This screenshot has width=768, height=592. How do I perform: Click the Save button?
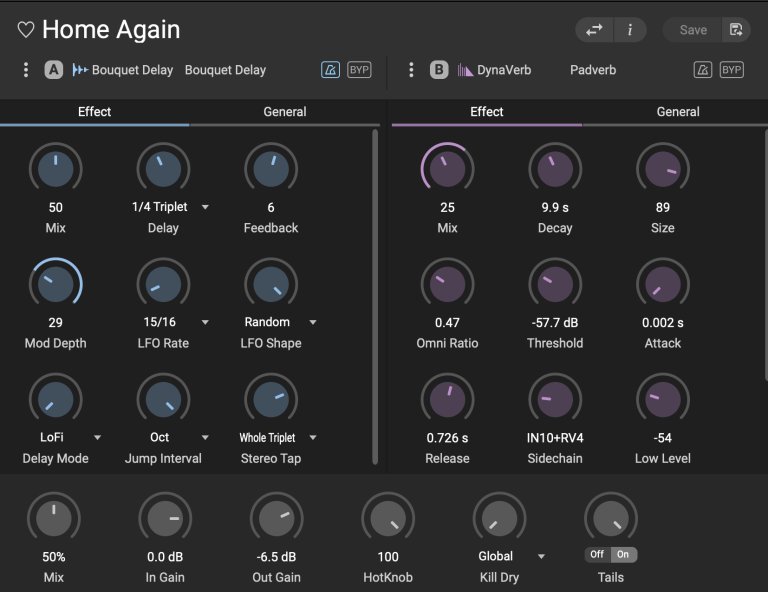pyautogui.click(x=693, y=30)
